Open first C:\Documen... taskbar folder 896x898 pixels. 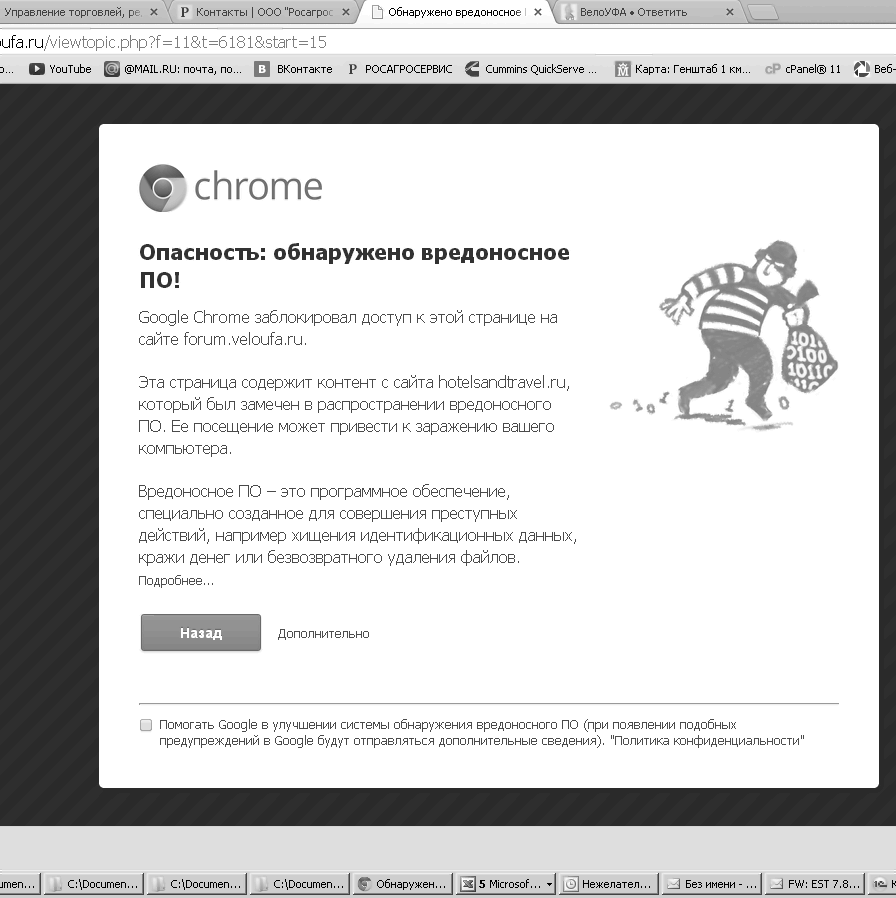pyautogui.click(x=94, y=884)
